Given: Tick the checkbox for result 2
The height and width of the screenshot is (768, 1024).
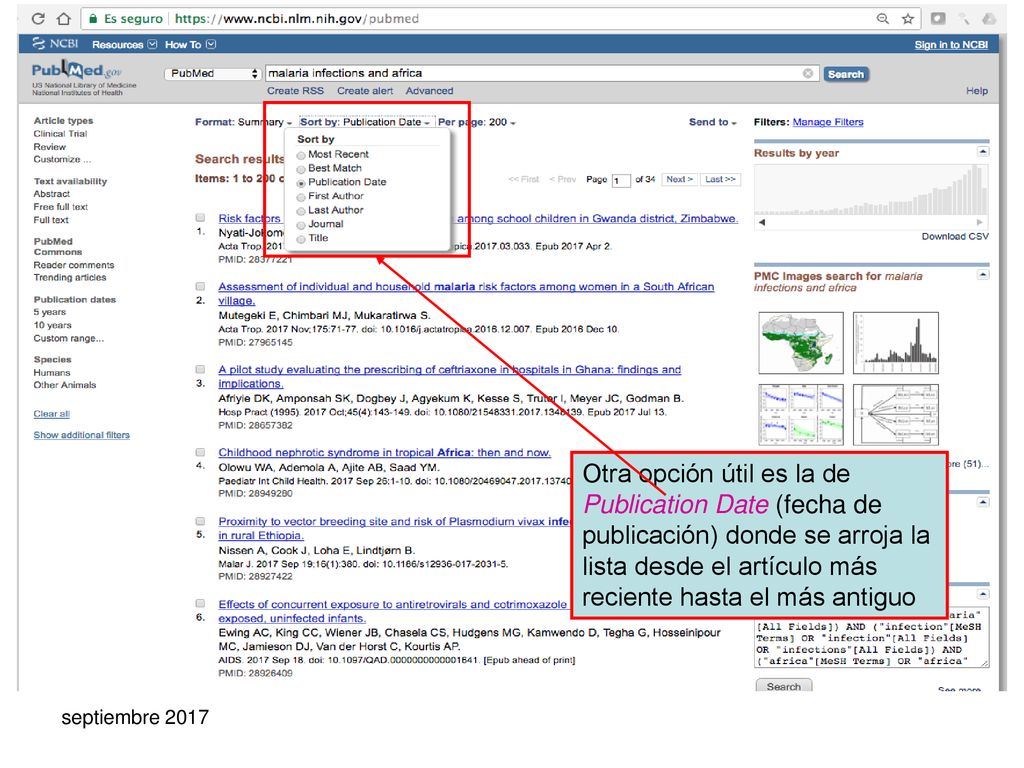Looking at the screenshot, I should tap(200, 286).
